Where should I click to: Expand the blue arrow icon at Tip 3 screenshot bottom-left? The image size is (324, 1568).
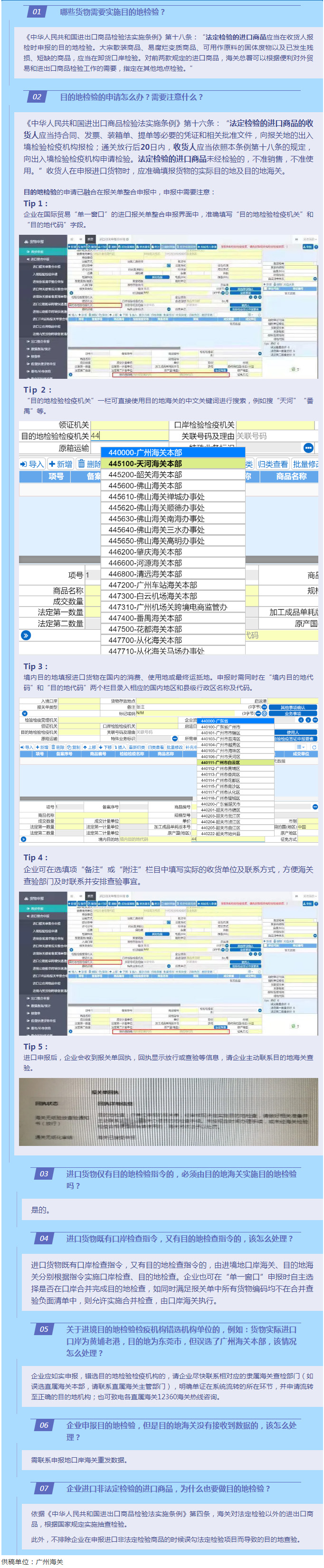24,840
